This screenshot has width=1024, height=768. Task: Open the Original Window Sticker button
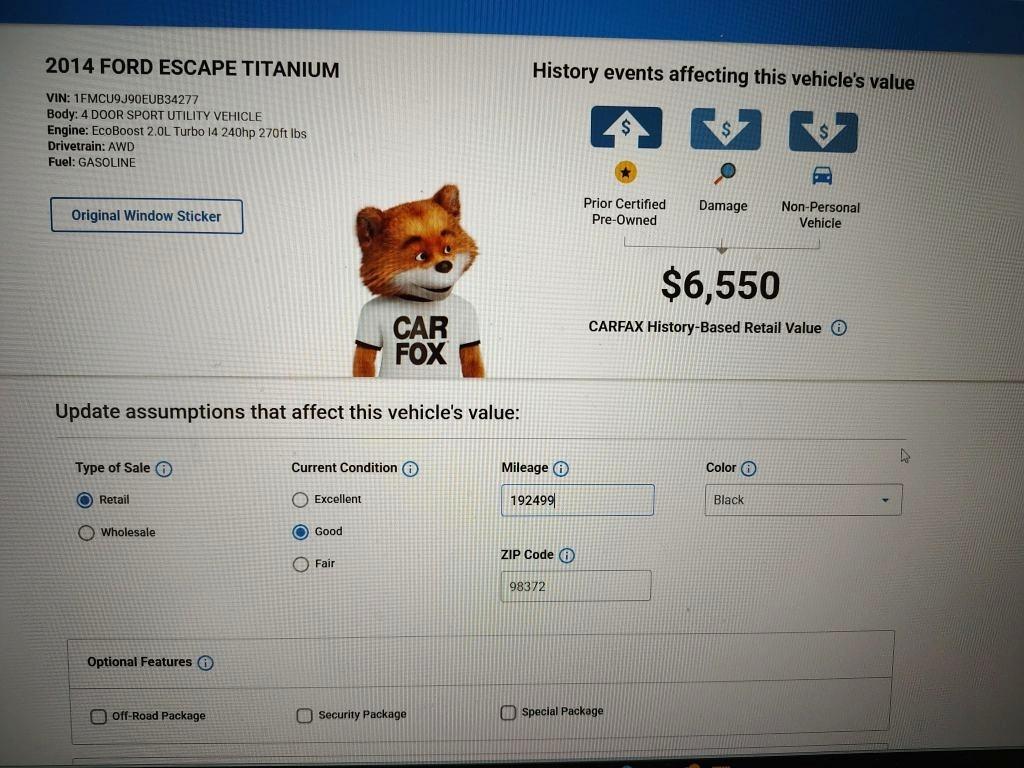tap(146, 216)
